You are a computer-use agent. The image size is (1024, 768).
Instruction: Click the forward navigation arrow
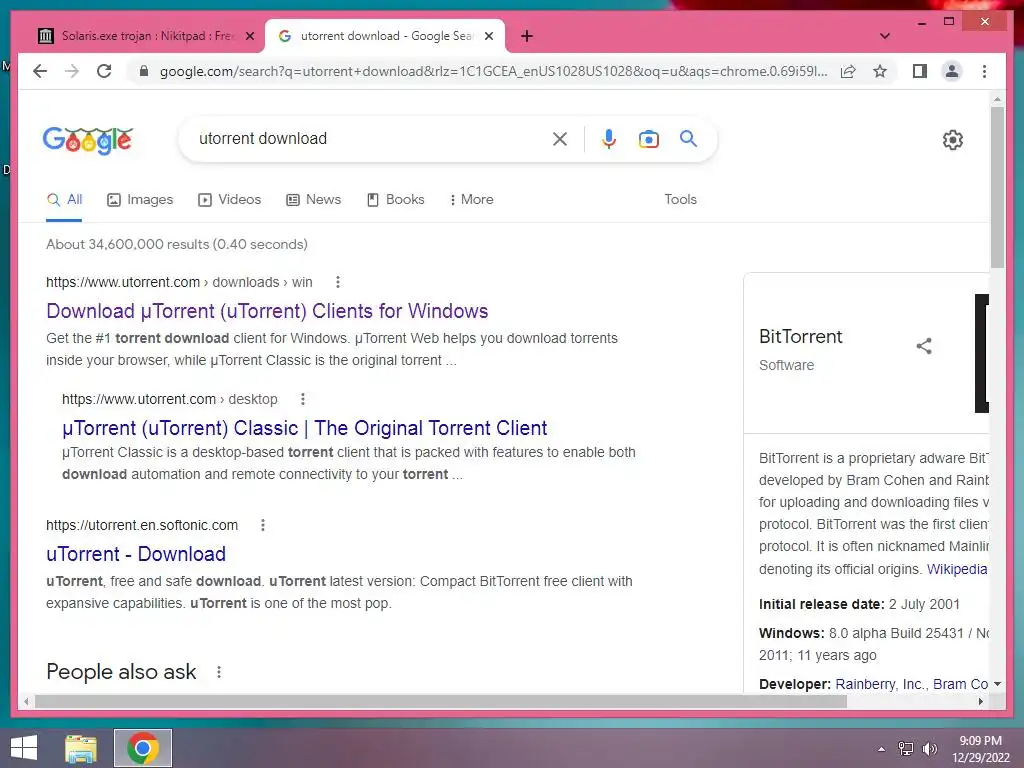tap(72, 71)
